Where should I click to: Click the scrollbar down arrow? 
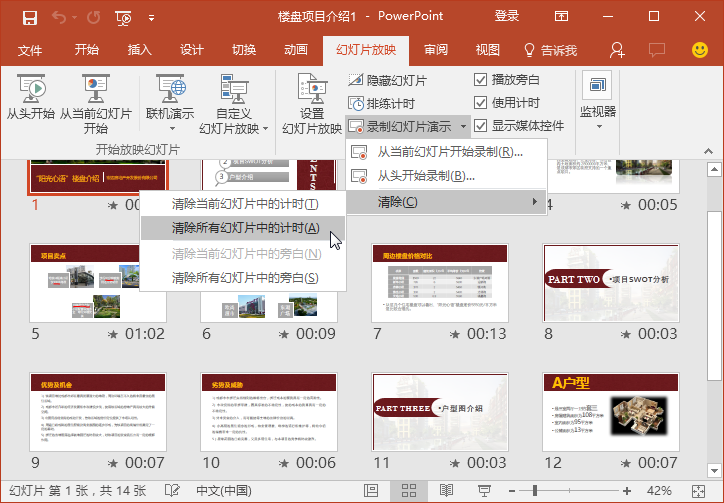click(x=714, y=471)
